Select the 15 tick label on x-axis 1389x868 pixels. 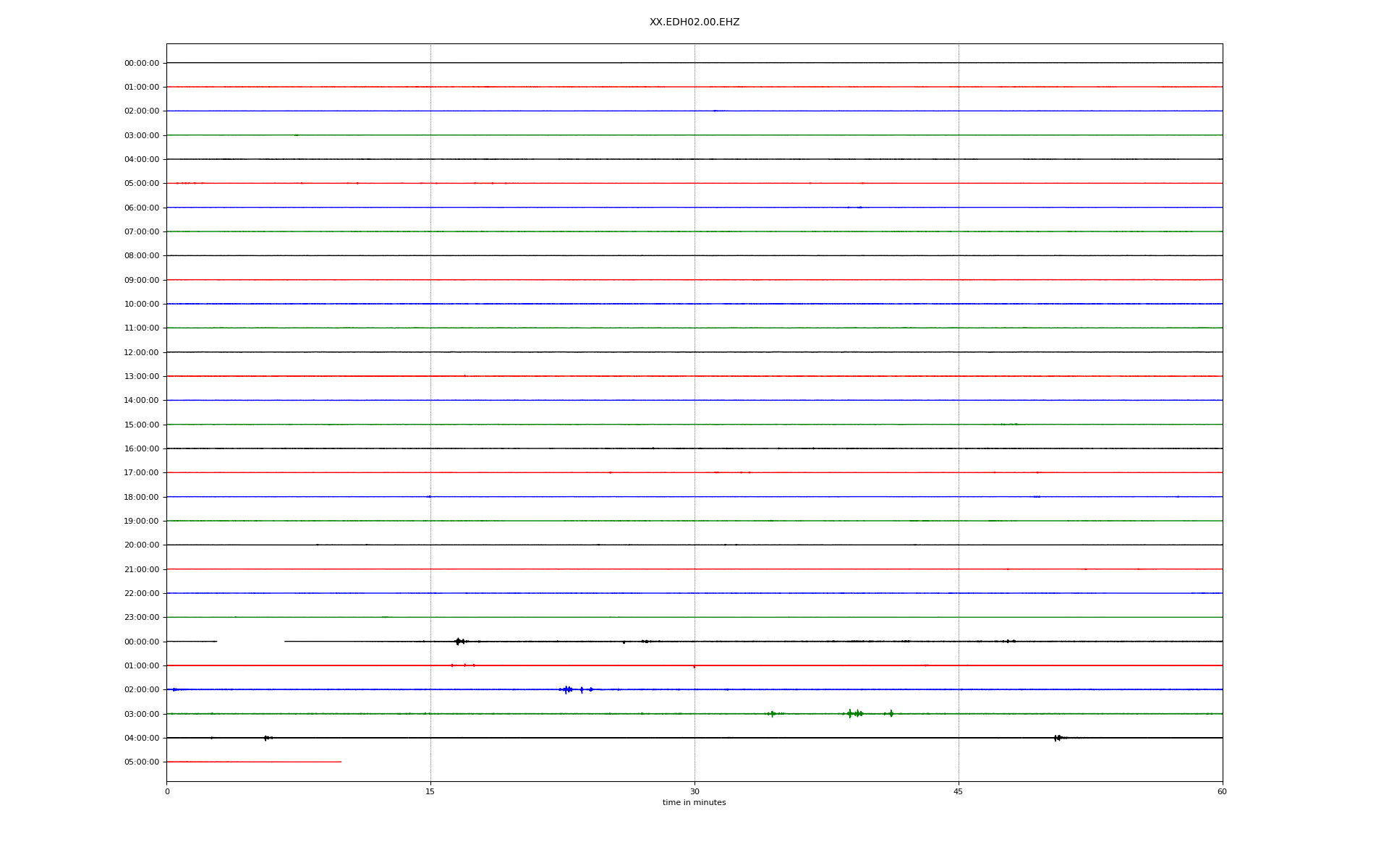point(430,791)
